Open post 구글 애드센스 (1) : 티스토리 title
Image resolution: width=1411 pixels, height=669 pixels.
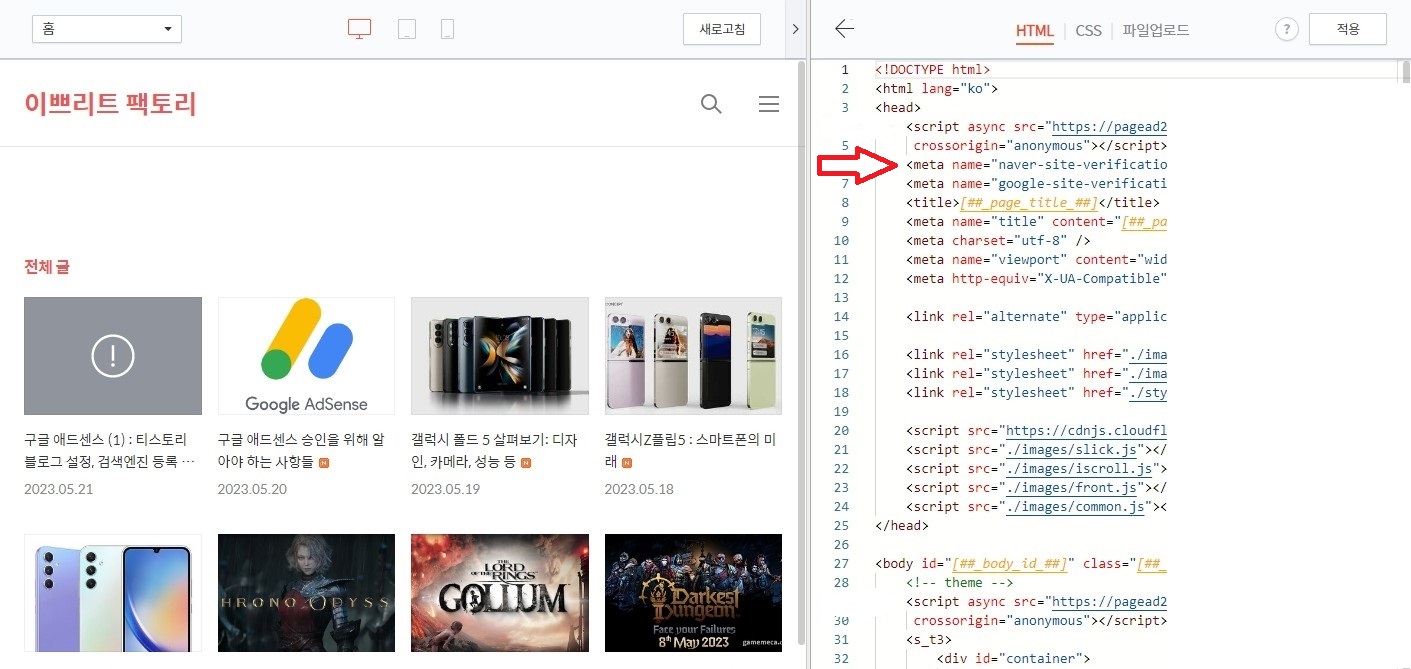[x=110, y=451]
